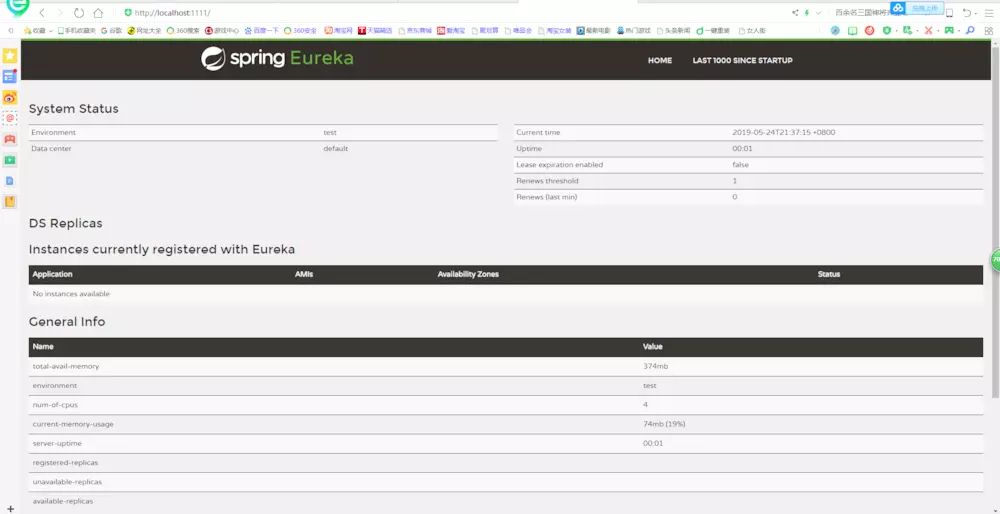Open the Weibo sidebar icon
This screenshot has height=514, width=1000.
click(10, 98)
